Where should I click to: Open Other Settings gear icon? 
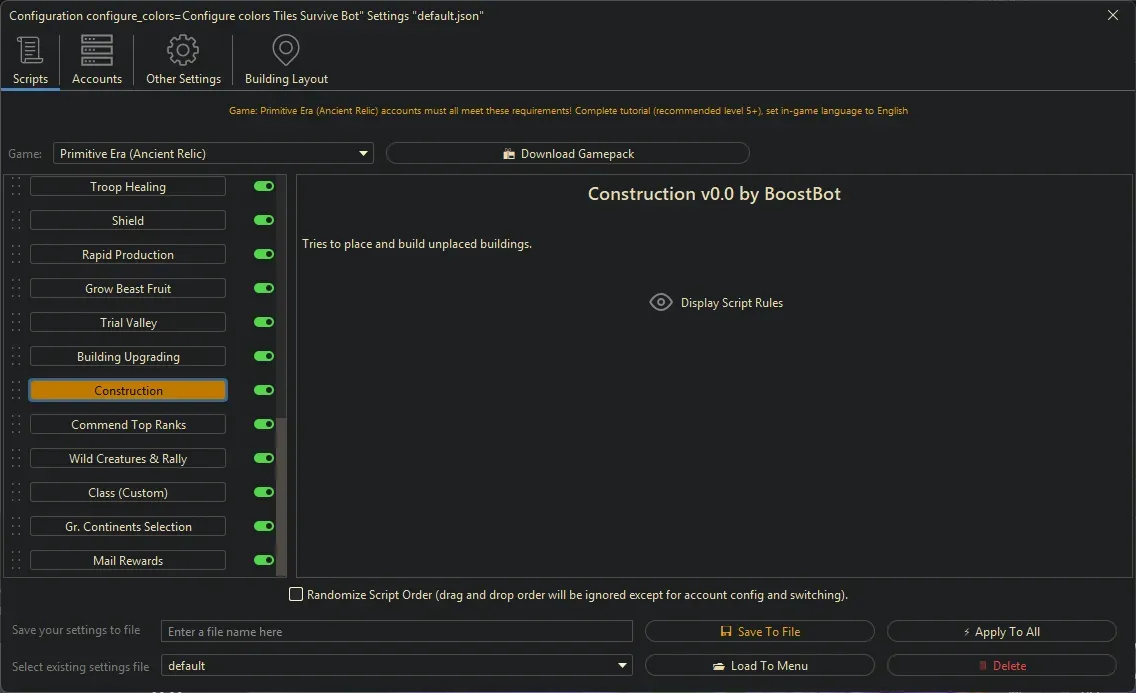183,51
